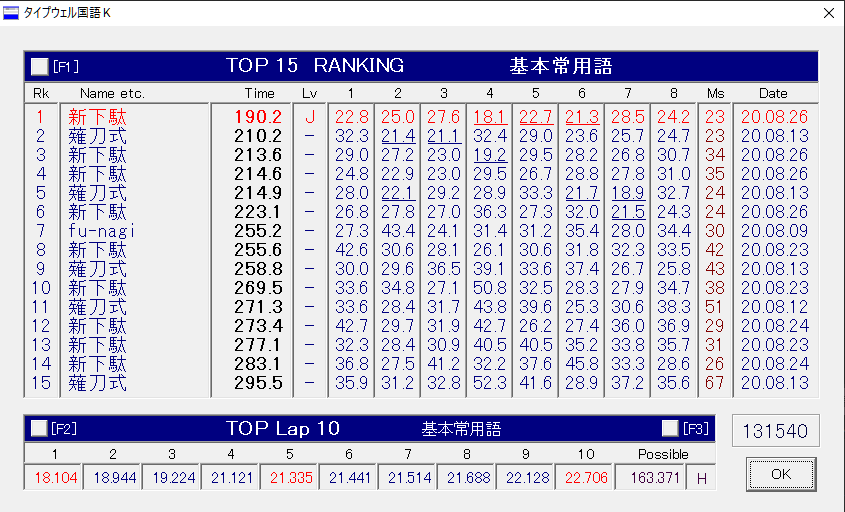Click the Possible time 163.371
This screenshot has width=845, height=512.
tap(655, 478)
